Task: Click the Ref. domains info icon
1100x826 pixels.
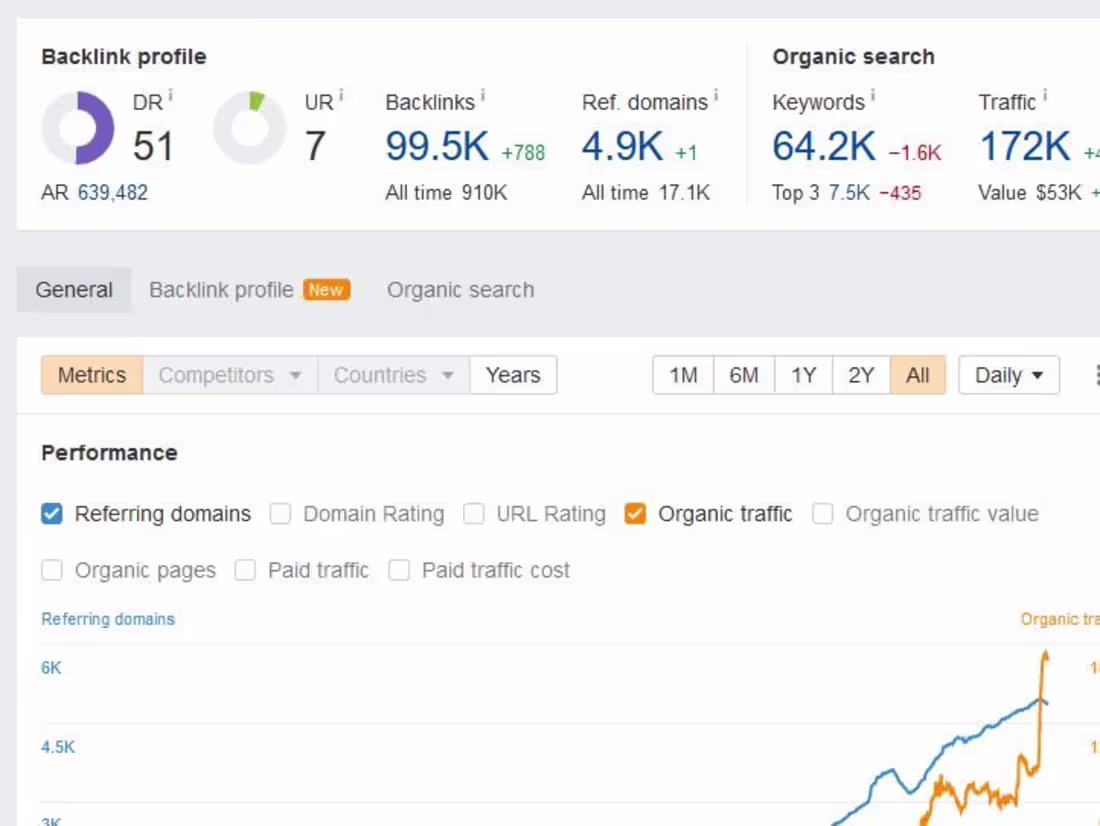Action: [x=716, y=94]
